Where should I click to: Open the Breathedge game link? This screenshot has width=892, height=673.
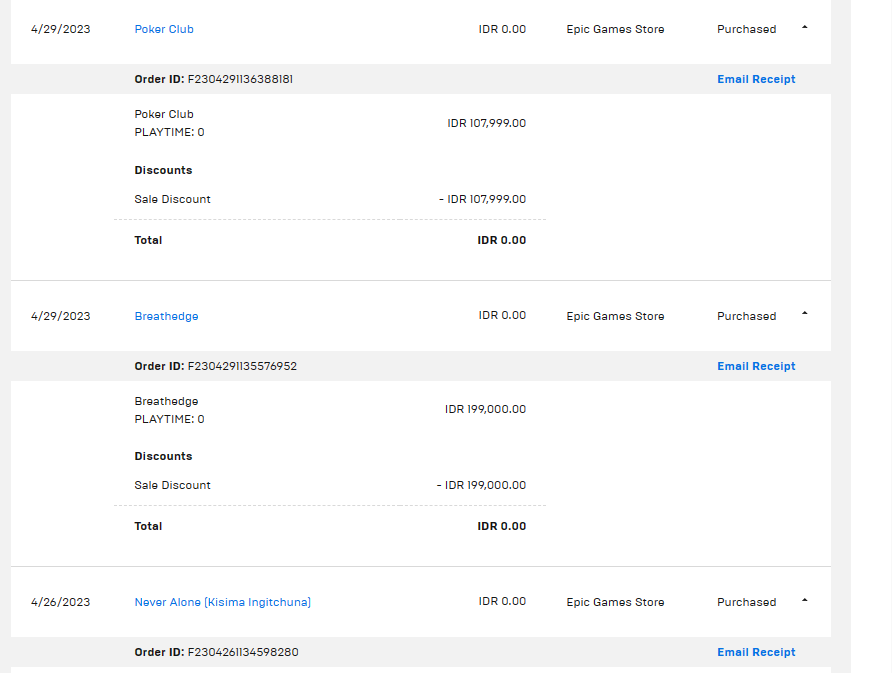(166, 316)
